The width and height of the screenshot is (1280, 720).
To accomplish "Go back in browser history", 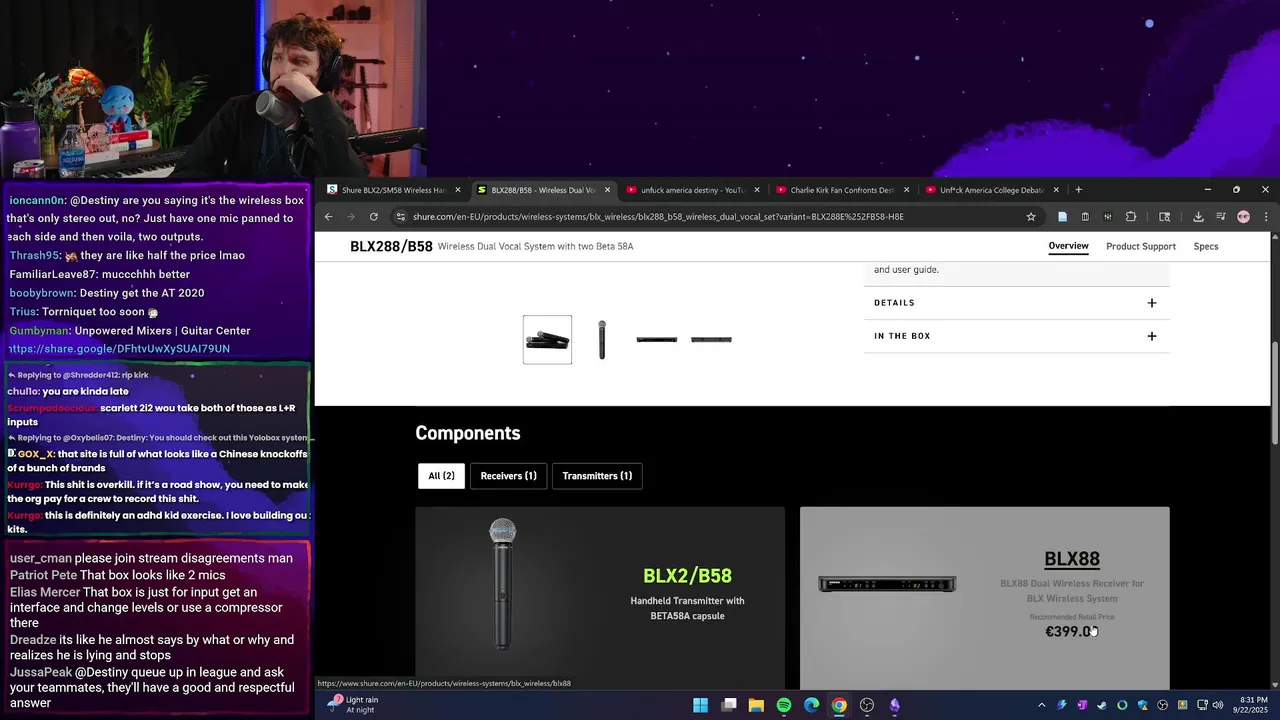I will [329, 216].
